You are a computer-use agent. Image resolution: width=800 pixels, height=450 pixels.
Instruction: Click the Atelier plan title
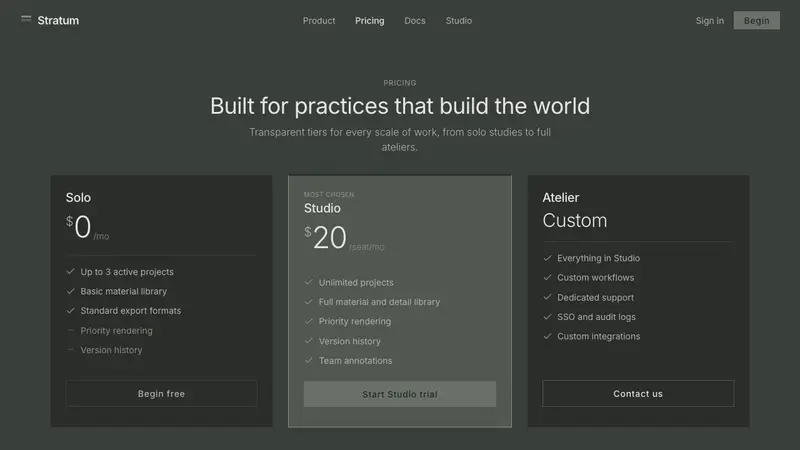pyautogui.click(x=561, y=197)
